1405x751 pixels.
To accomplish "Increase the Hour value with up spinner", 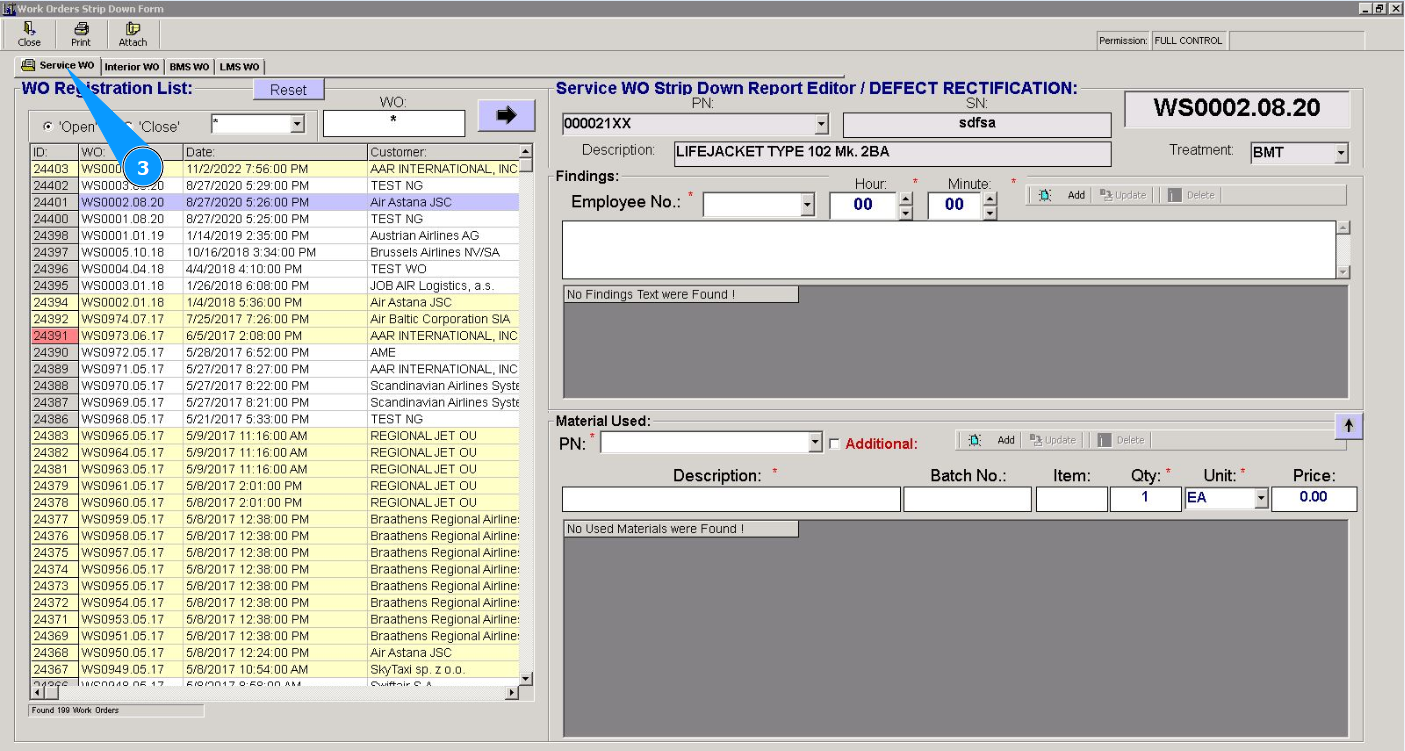I will 906,198.
